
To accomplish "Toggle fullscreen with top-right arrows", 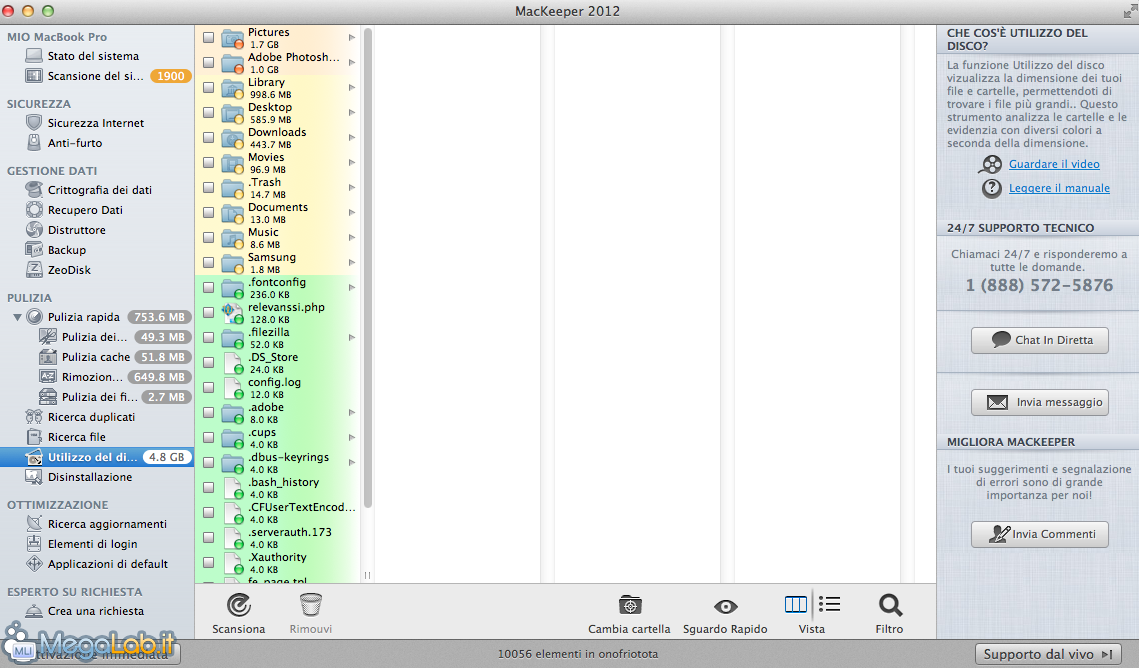I will (1130, 11).
